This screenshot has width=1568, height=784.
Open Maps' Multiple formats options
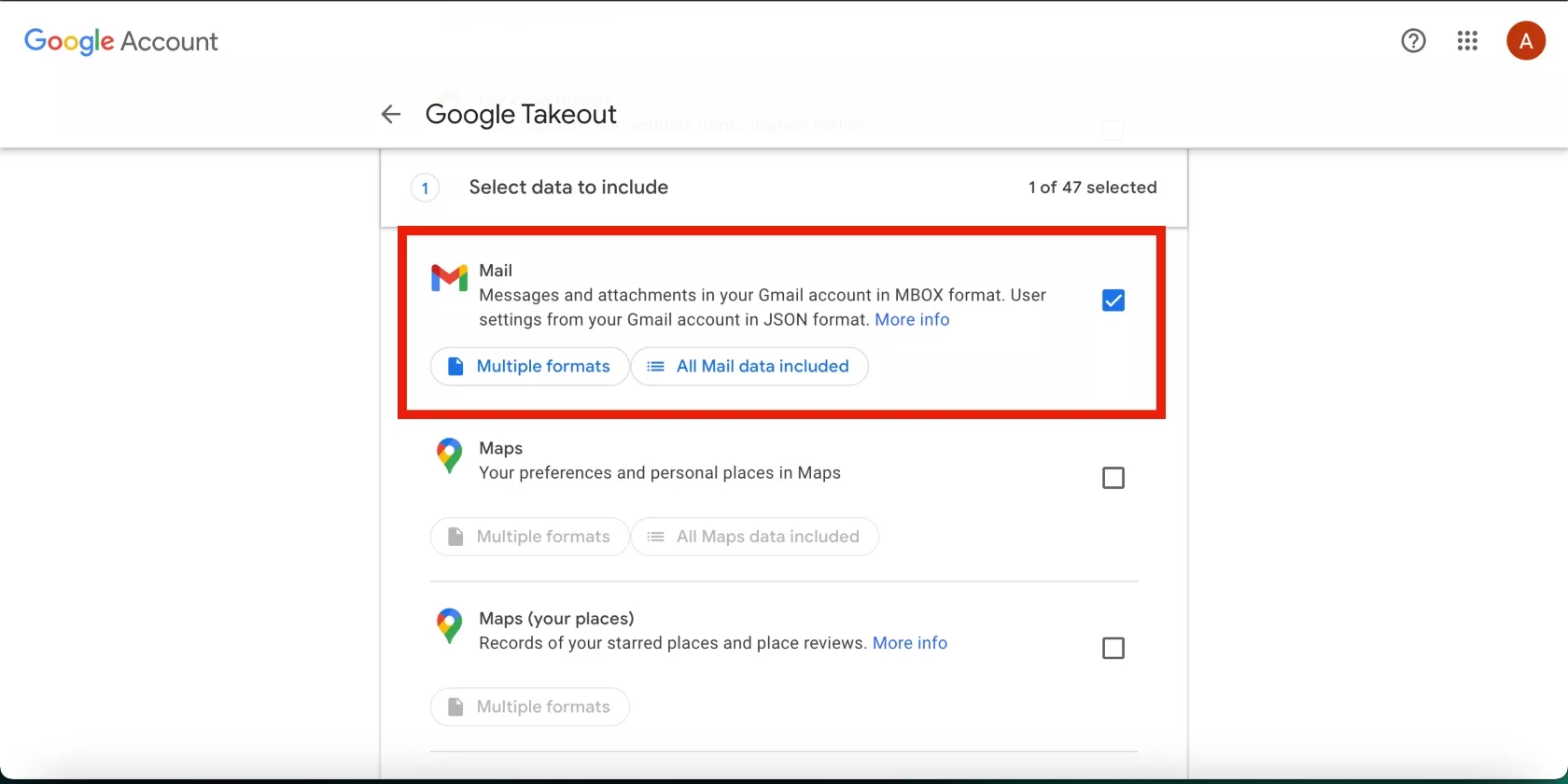pos(529,537)
